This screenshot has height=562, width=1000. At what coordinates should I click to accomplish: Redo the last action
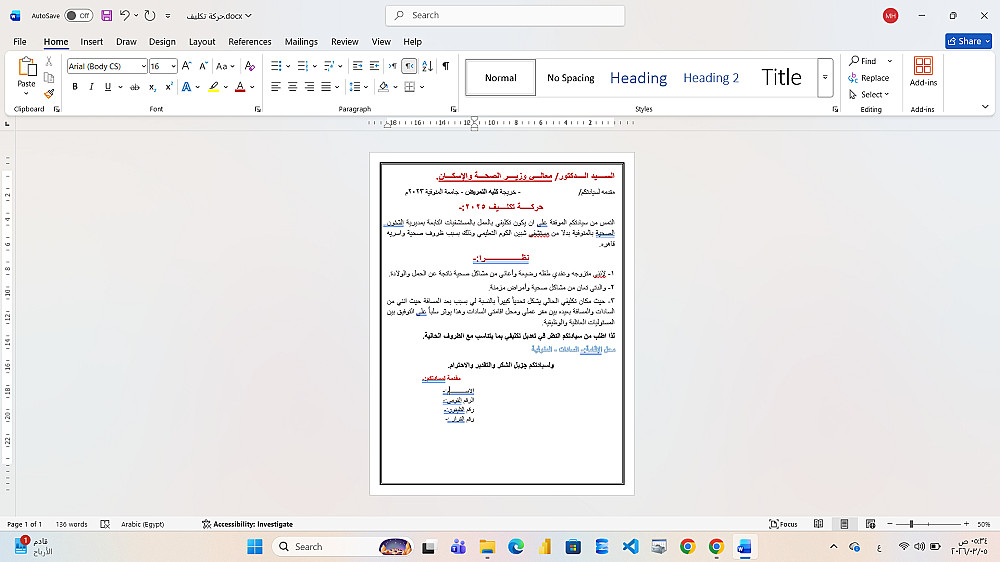point(150,15)
